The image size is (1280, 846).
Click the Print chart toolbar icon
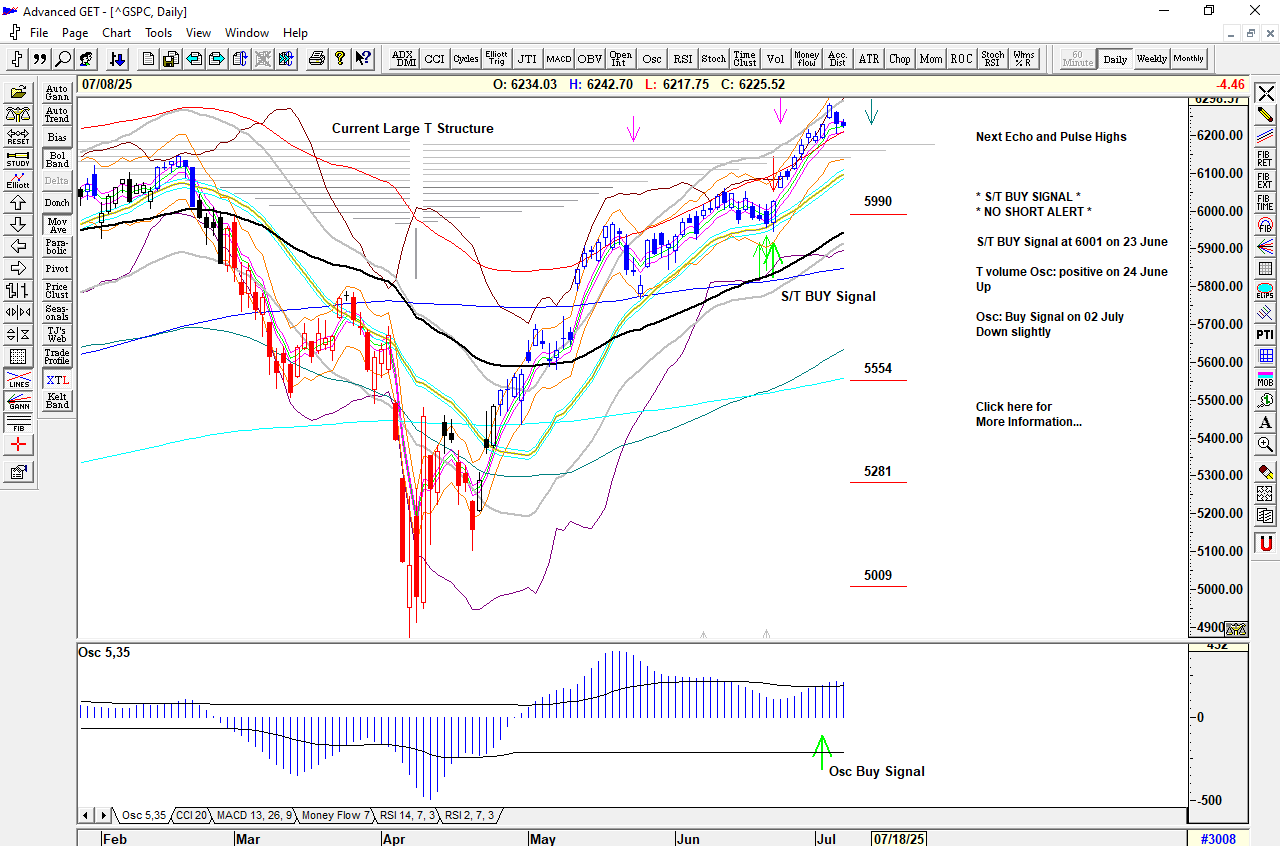coord(317,59)
